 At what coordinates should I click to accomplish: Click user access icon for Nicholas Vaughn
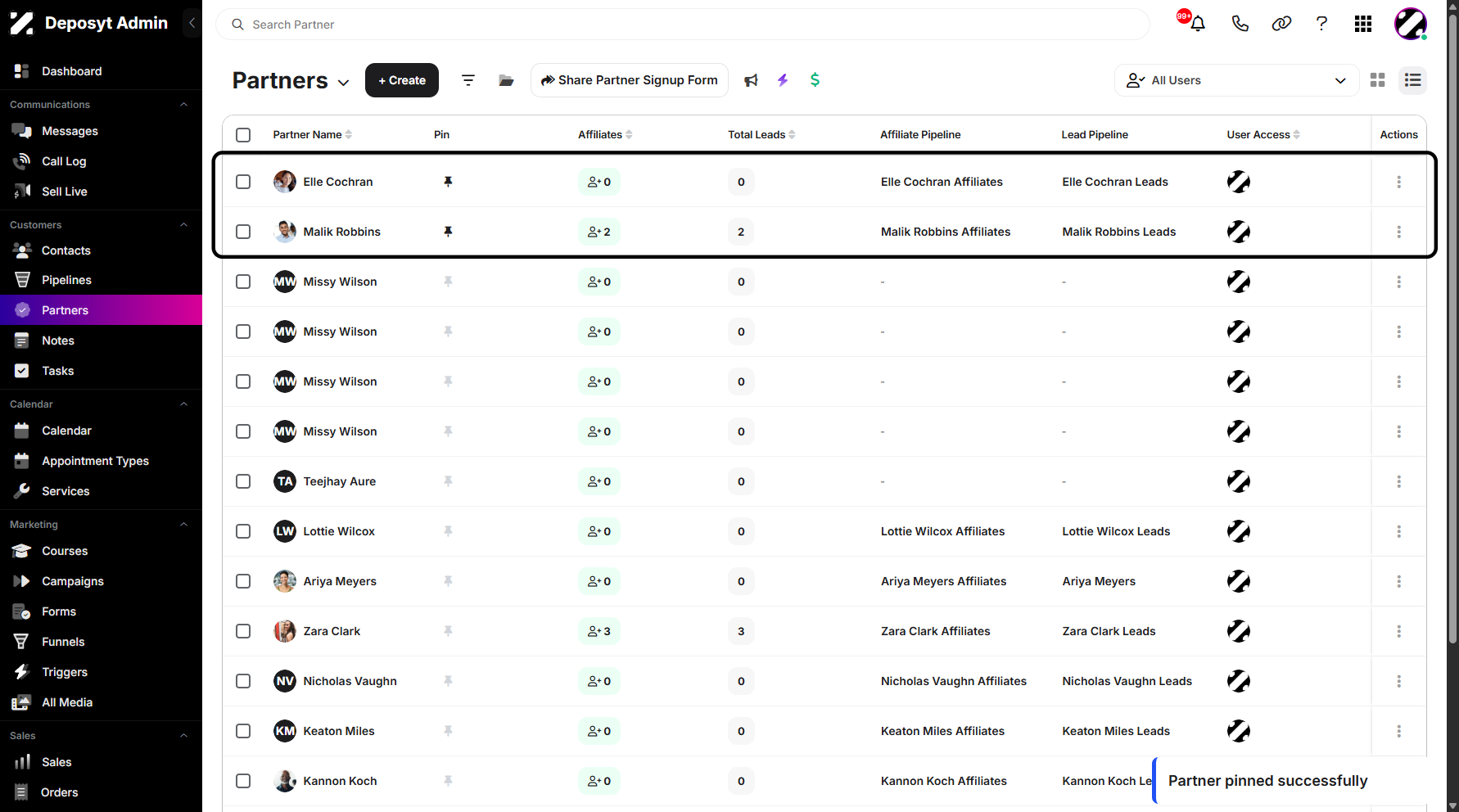pos(1238,681)
